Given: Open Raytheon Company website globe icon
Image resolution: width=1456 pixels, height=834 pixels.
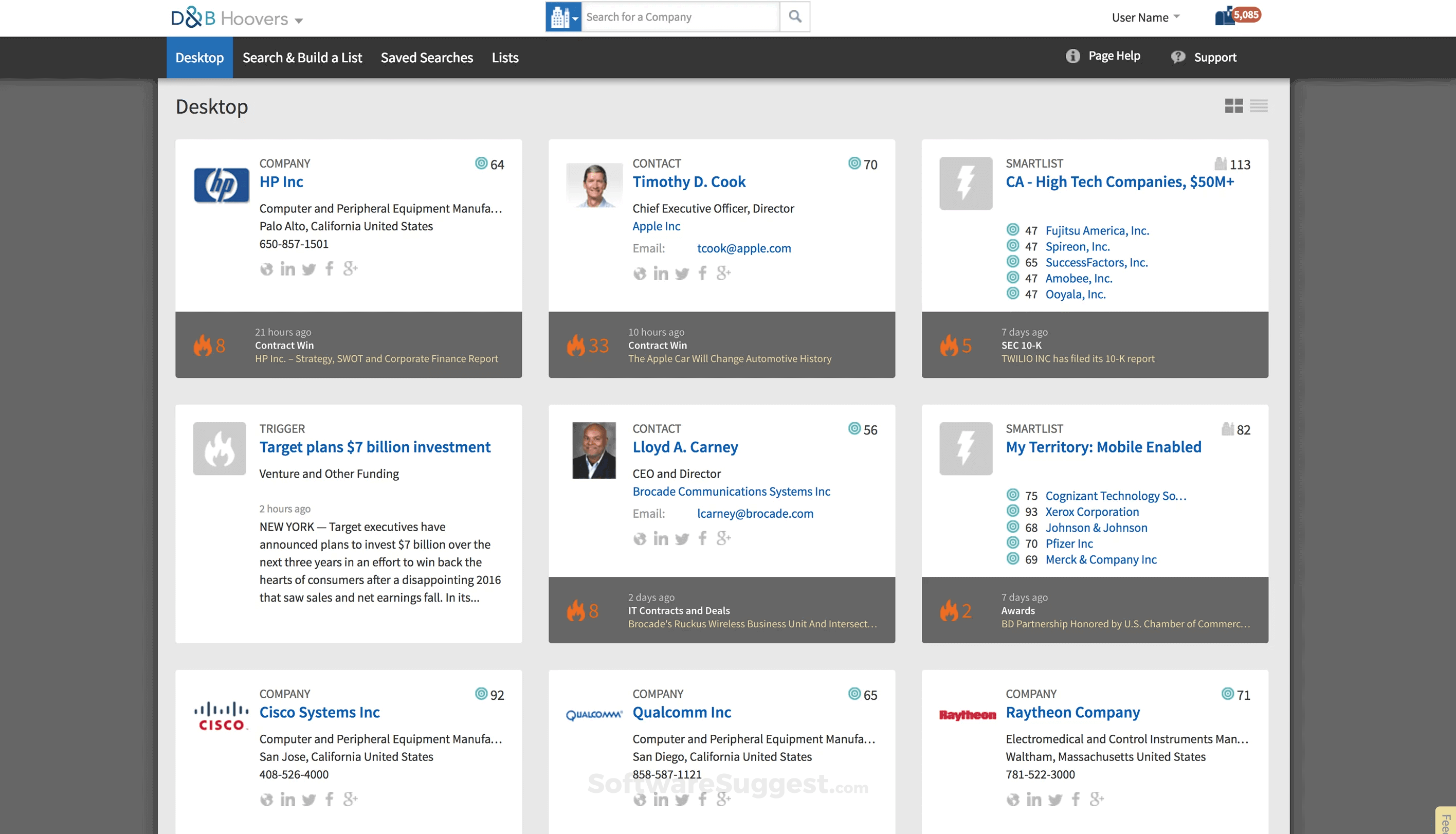Looking at the screenshot, I should click(1012, 799).
